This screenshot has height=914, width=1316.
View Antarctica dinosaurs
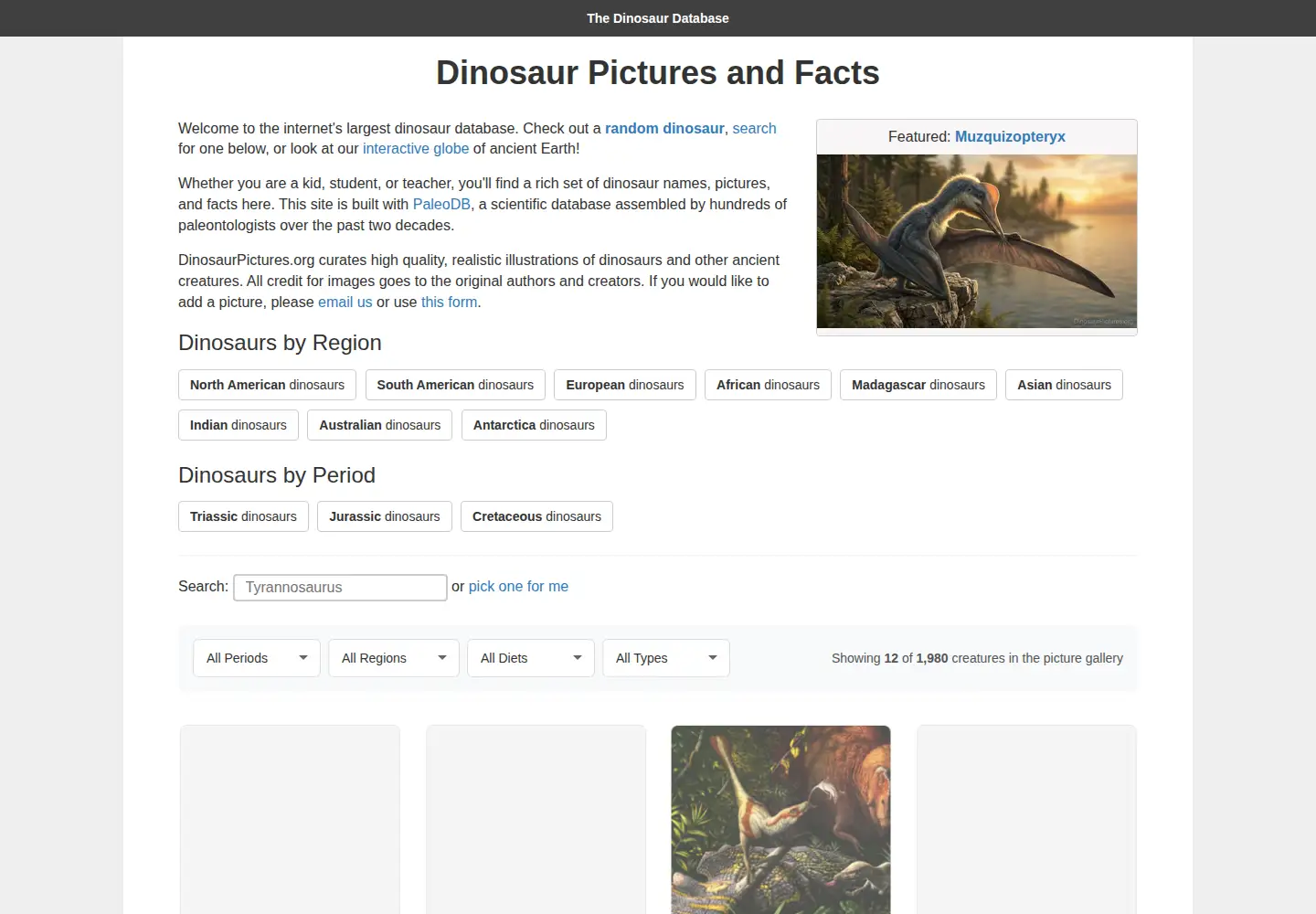click(x=534, y=425)
